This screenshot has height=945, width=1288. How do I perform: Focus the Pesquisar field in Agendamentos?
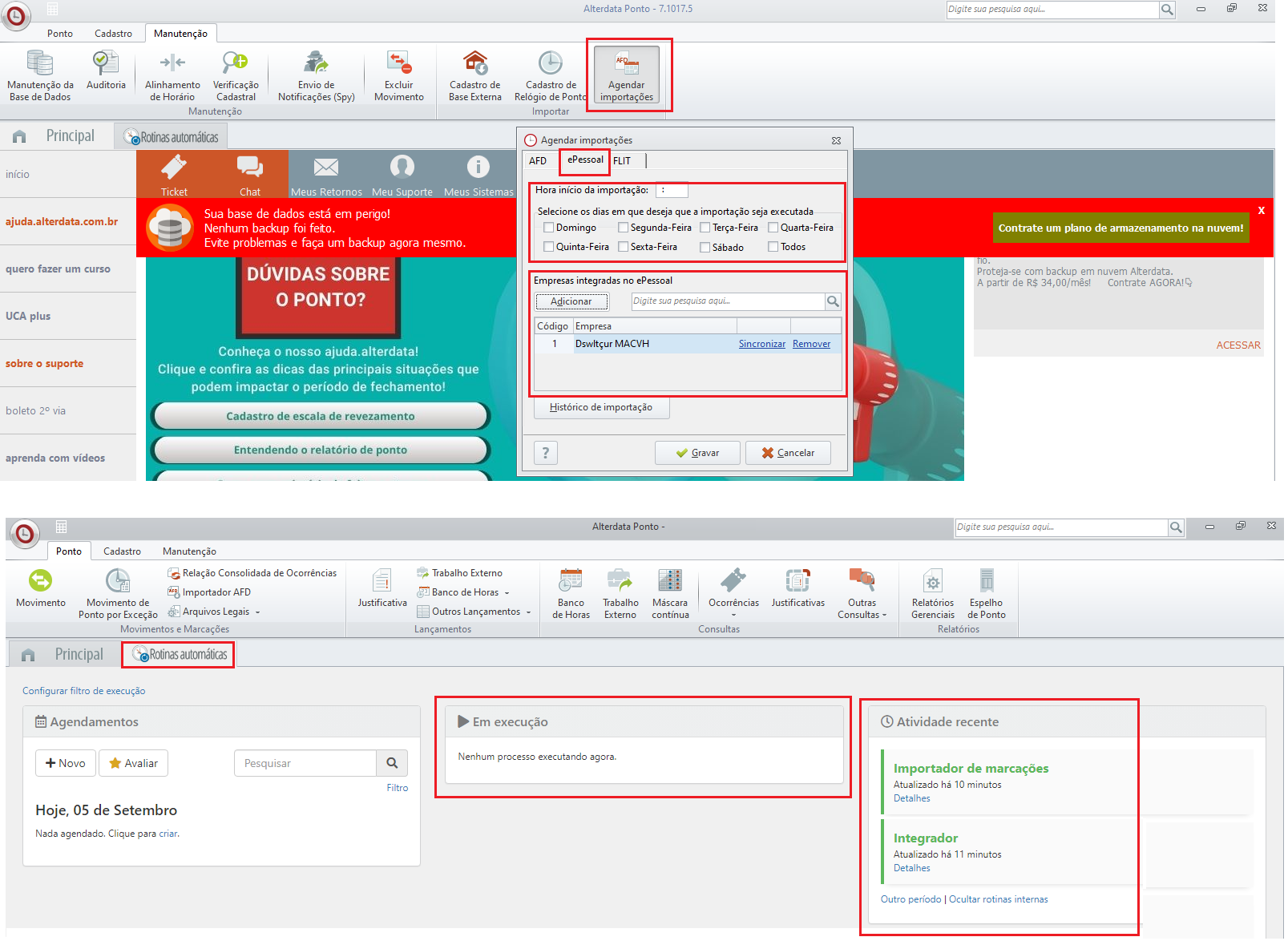(305, 763)
